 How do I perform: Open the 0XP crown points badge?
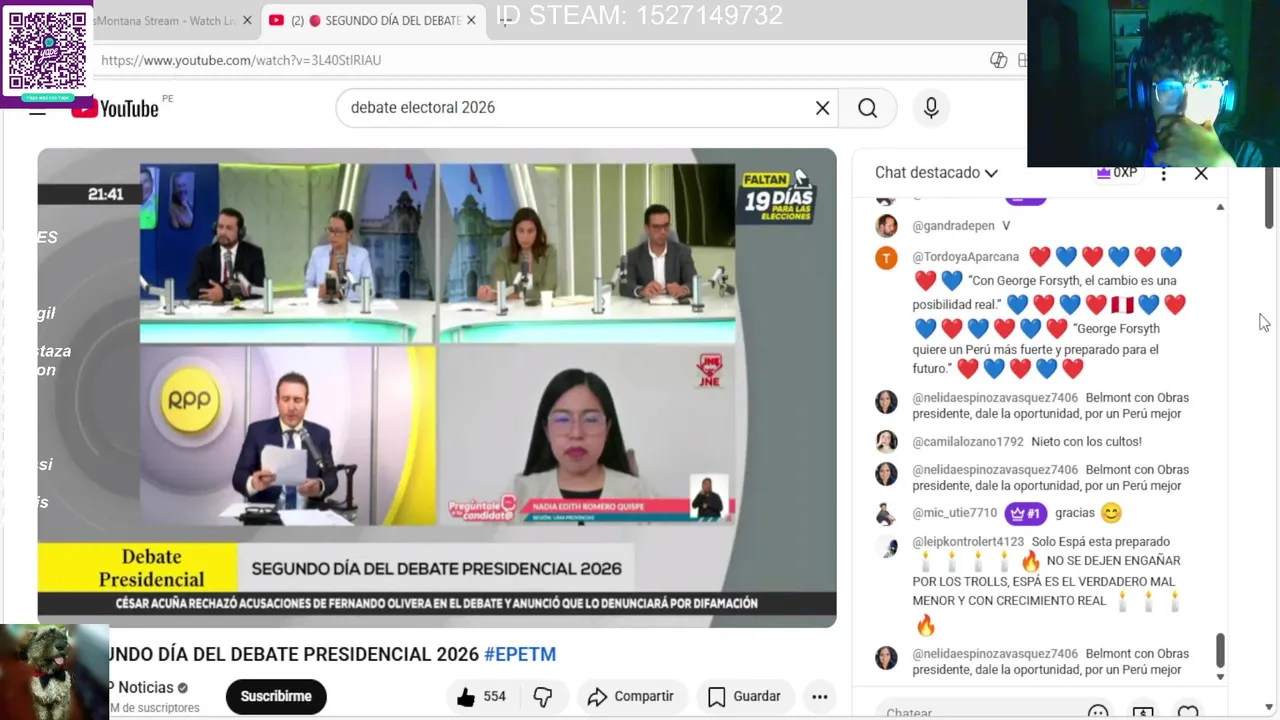point(1117,173)
